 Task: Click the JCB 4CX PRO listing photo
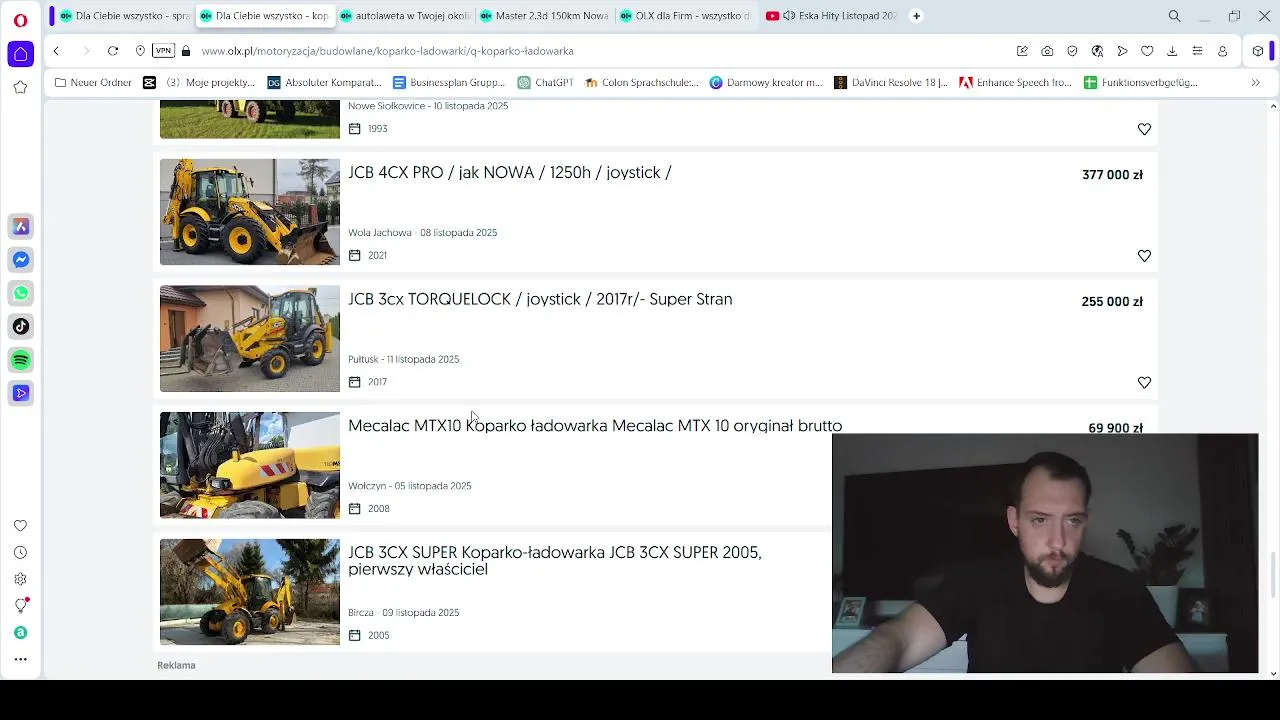[250, 212]
